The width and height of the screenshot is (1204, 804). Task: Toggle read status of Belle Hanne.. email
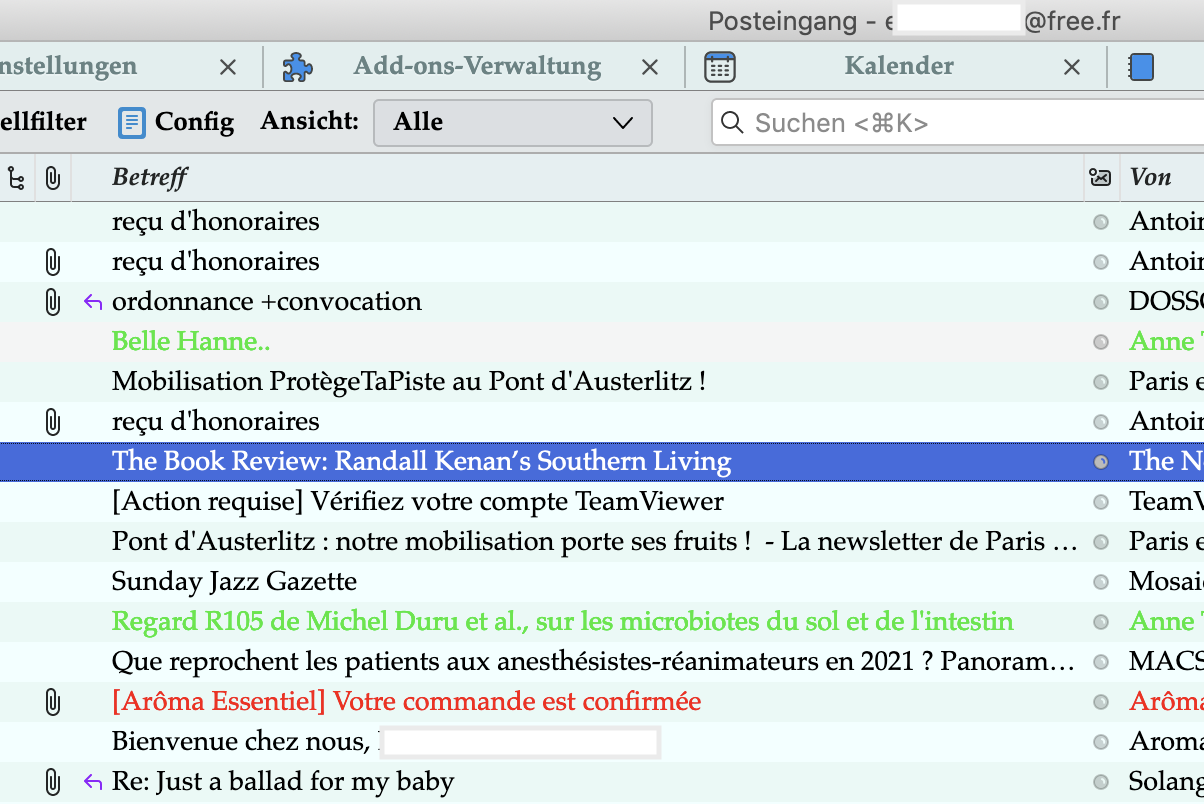[x=1101, y=342]
